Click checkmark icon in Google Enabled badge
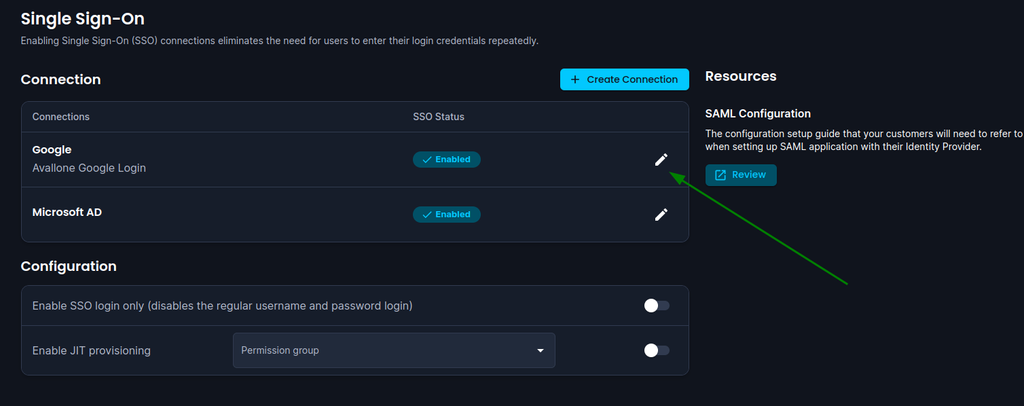 (x=427, y=160)
